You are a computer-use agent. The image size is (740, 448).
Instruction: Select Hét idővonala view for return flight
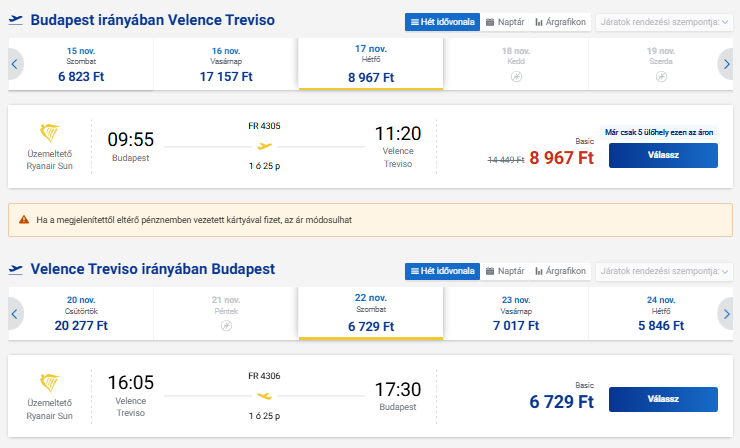(x=441, y=271)
